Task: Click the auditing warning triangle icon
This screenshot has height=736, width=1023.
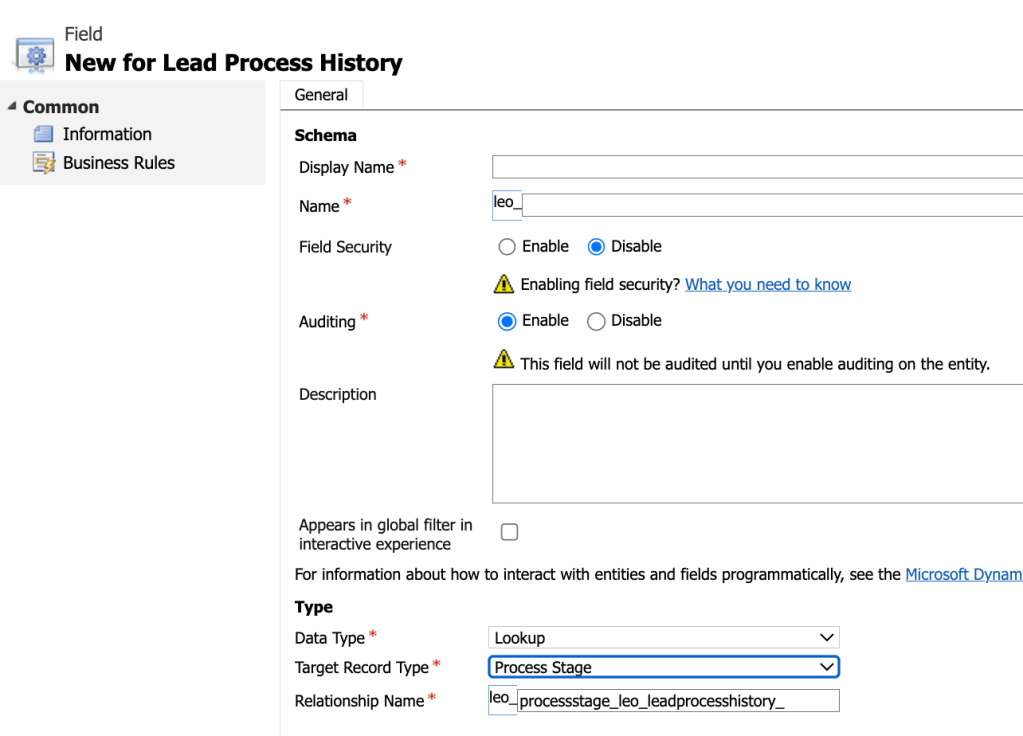Action: pos(504,361)
